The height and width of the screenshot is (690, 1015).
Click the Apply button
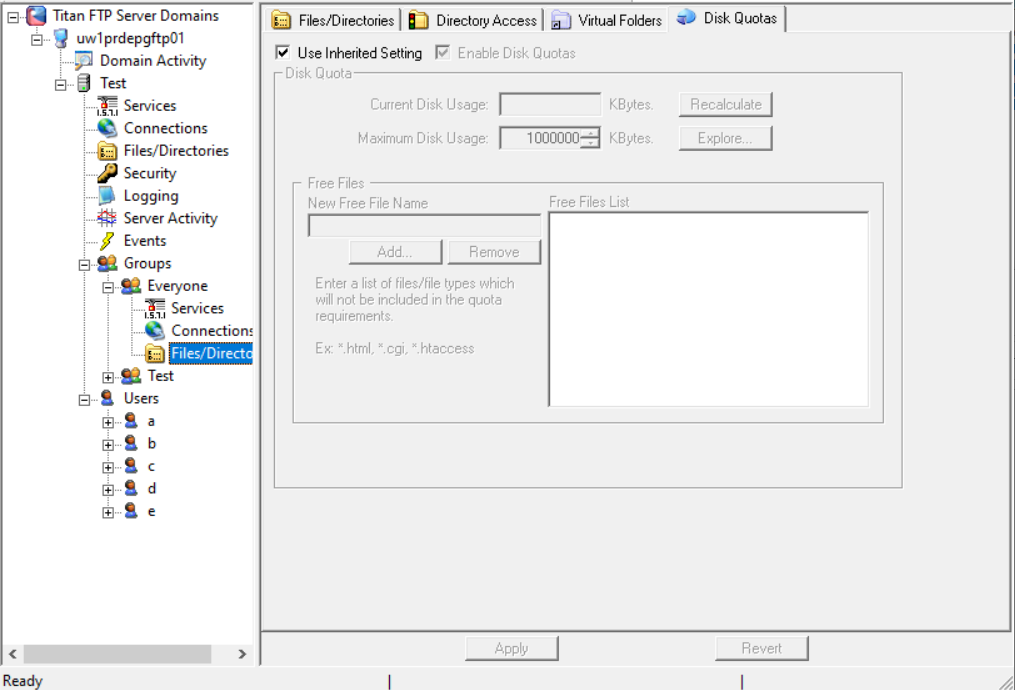click(x=511, y=647)
